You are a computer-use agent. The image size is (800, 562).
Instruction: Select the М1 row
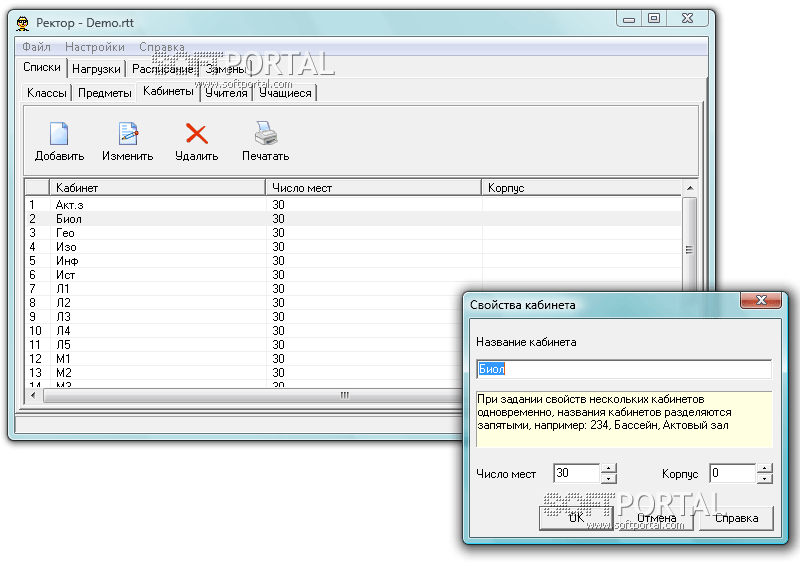click(x=244, y=359)
